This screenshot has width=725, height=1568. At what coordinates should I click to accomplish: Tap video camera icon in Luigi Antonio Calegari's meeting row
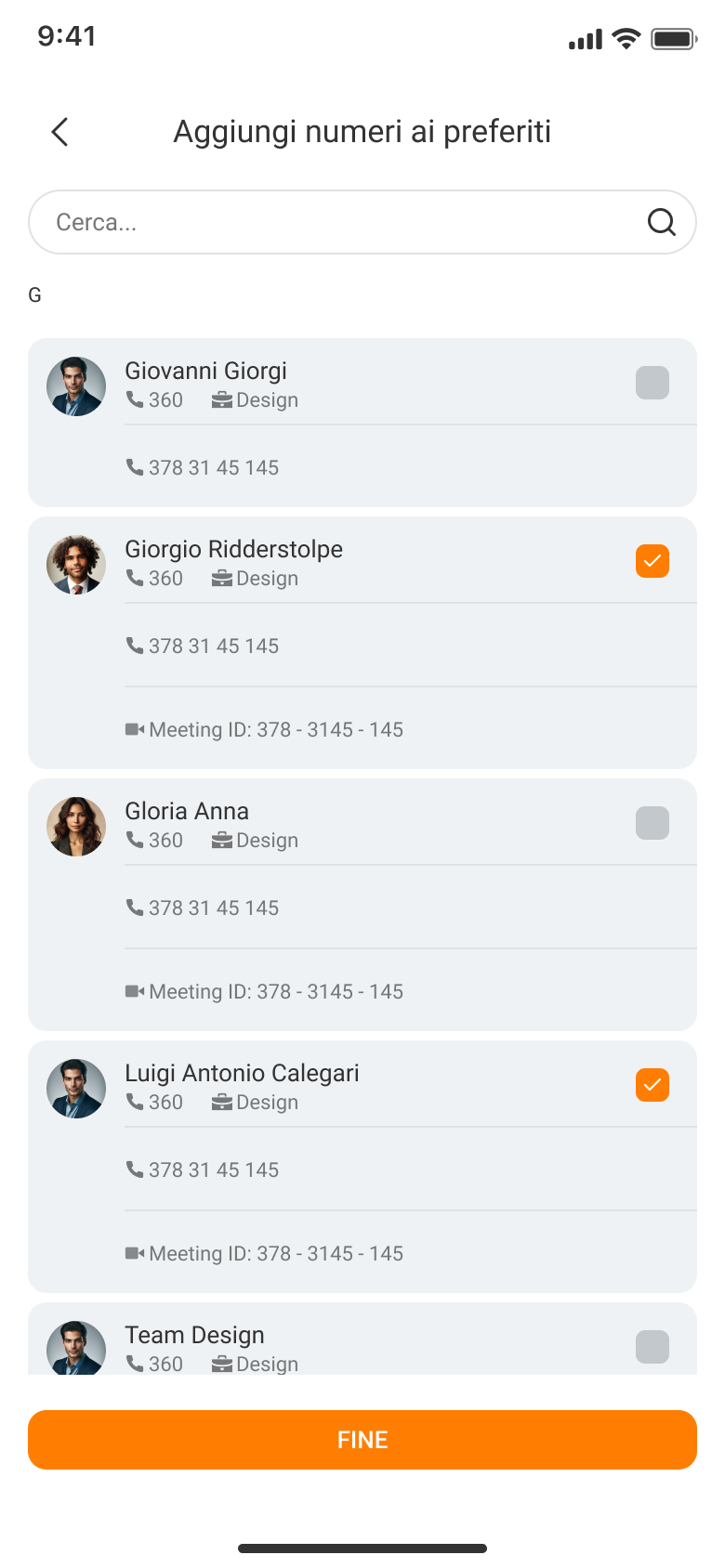pos(135,1253)
